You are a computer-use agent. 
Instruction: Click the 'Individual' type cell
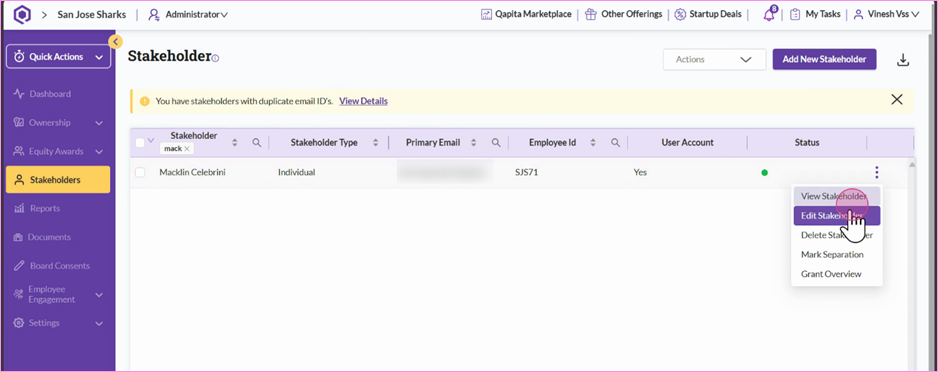pyautogui.click(x=296, y=172)
